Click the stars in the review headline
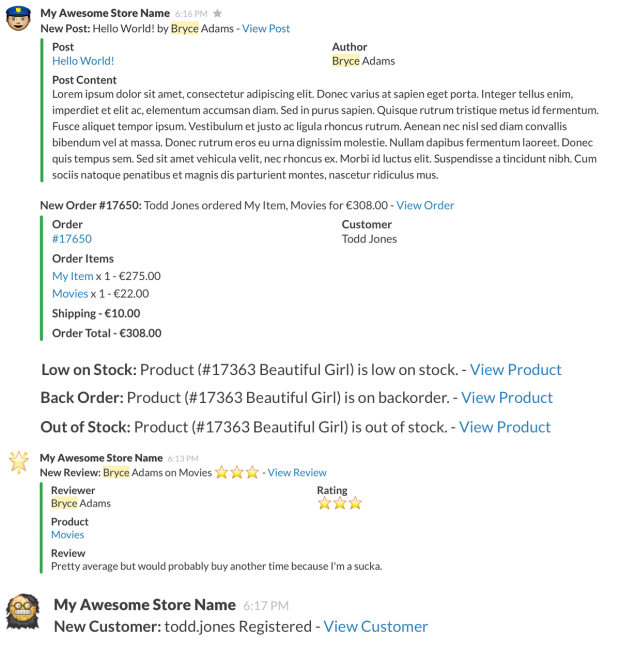This screenshot has height=653, width=620. pos(237,472)
